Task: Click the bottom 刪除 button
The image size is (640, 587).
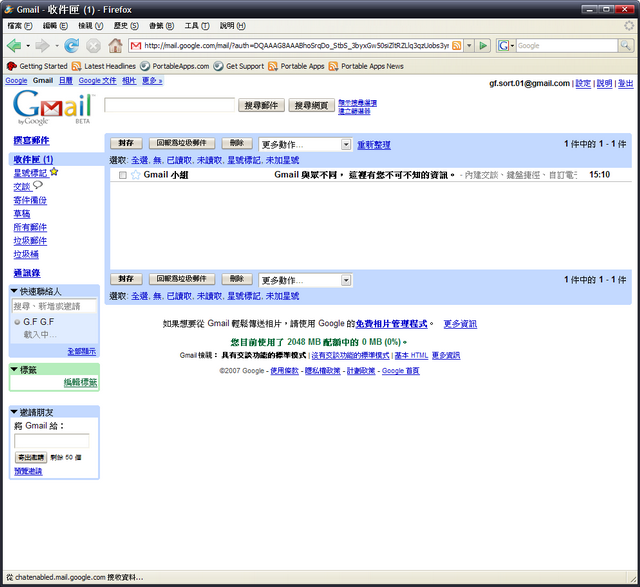Action: (237, 279)
